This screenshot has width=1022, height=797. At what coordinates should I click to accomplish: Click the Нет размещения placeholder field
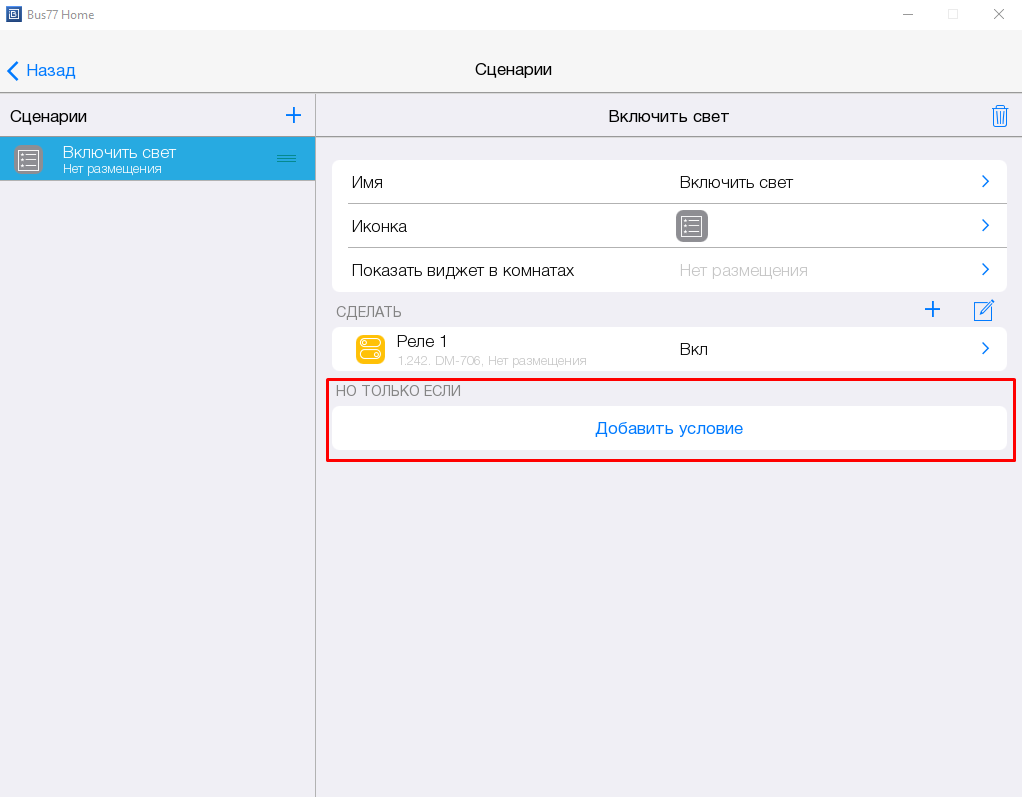tap(743, 270)
